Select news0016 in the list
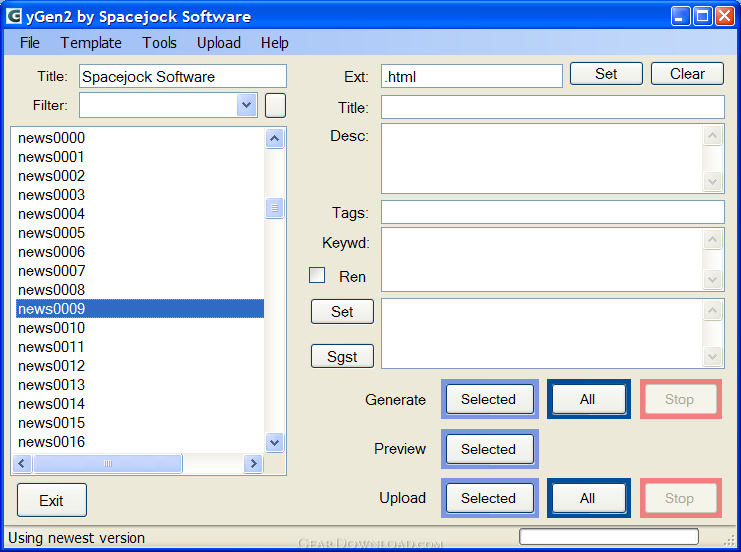 coord(140,442)
